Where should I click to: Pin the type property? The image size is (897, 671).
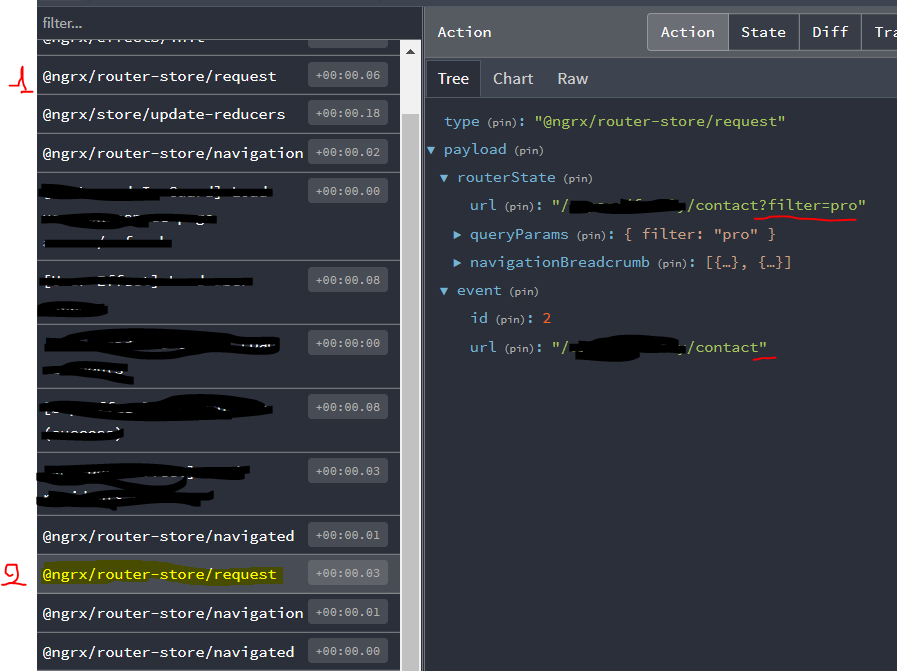[502, 122]
